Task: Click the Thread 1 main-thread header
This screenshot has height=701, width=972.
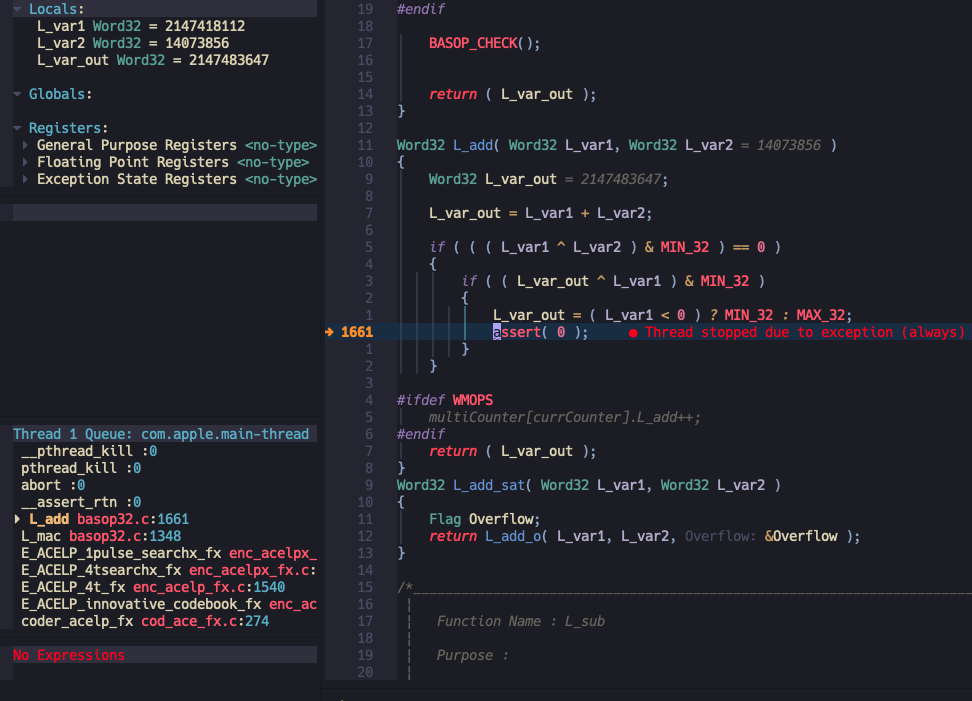Action: click(x=160, y=434)
